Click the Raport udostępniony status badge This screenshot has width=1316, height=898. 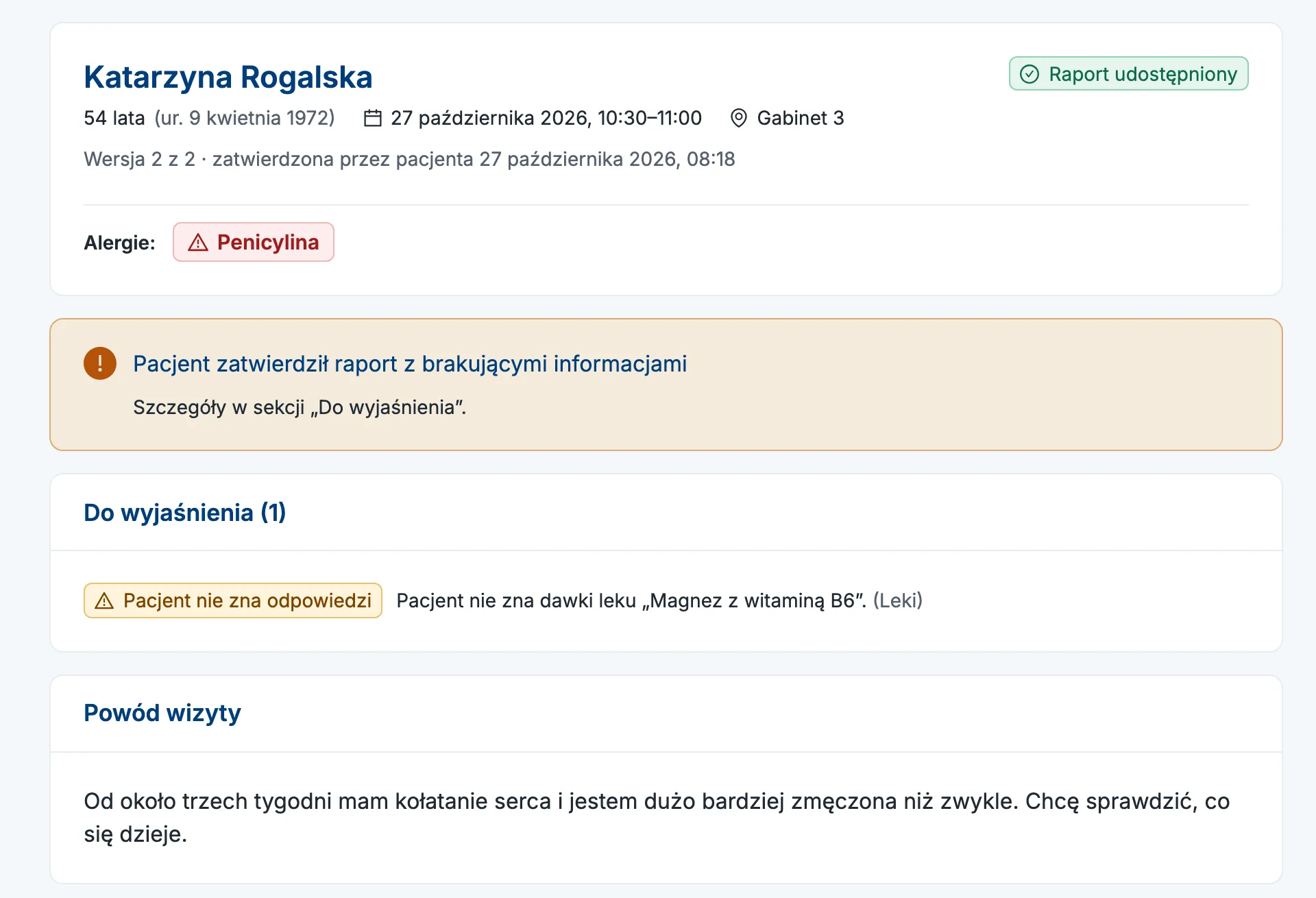click(x=1128, y=73)
